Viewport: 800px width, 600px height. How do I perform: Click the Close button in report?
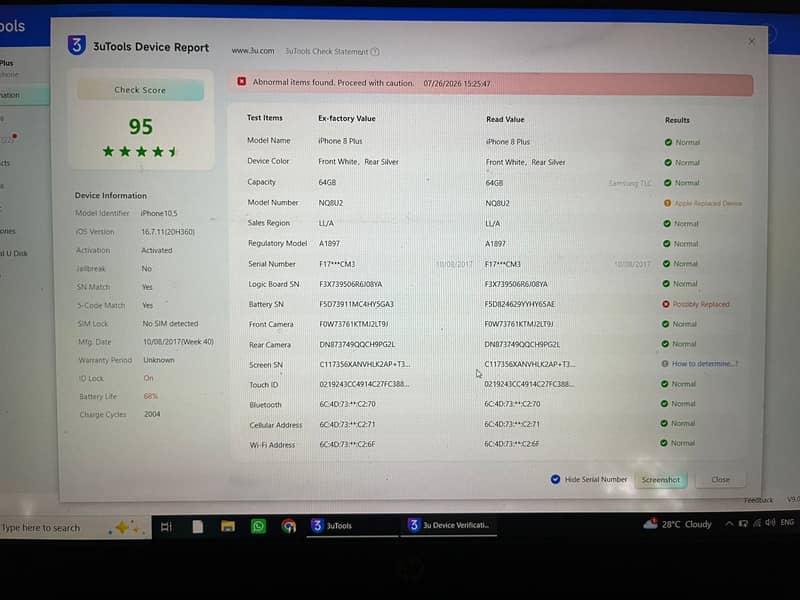pos(720,480)
